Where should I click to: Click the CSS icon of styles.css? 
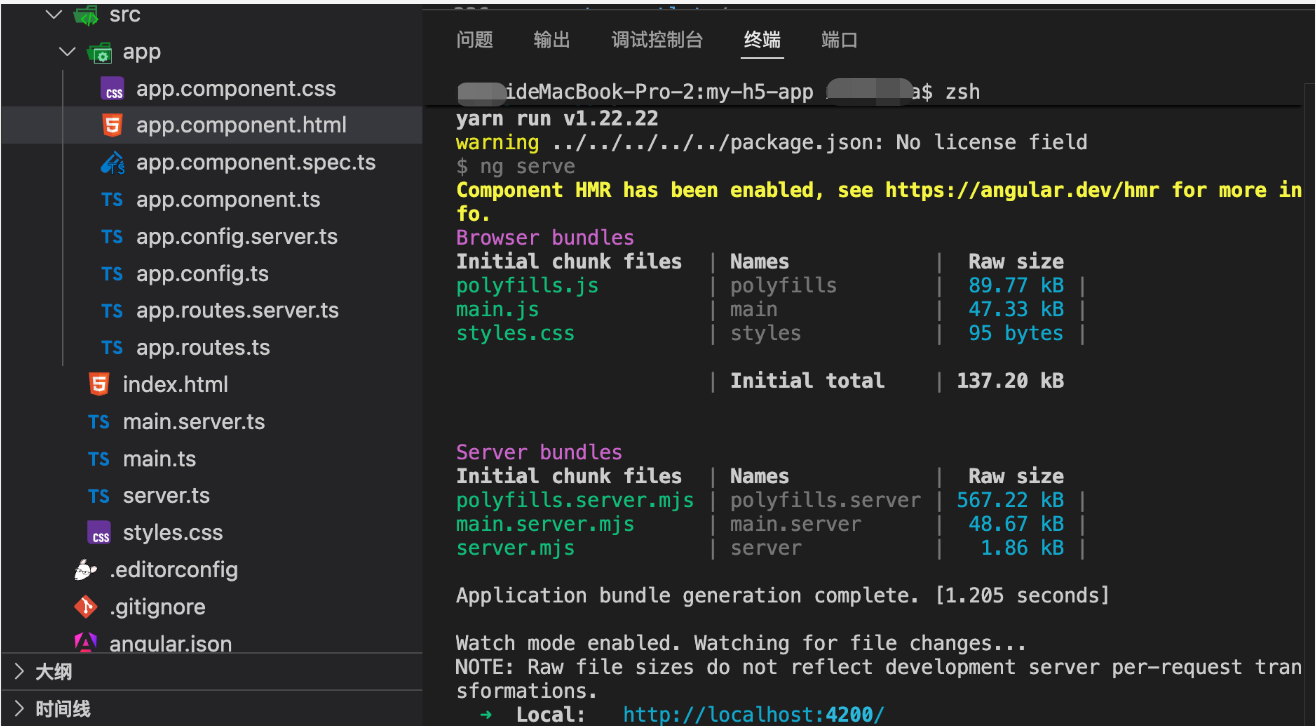click(x=99, y=533)
